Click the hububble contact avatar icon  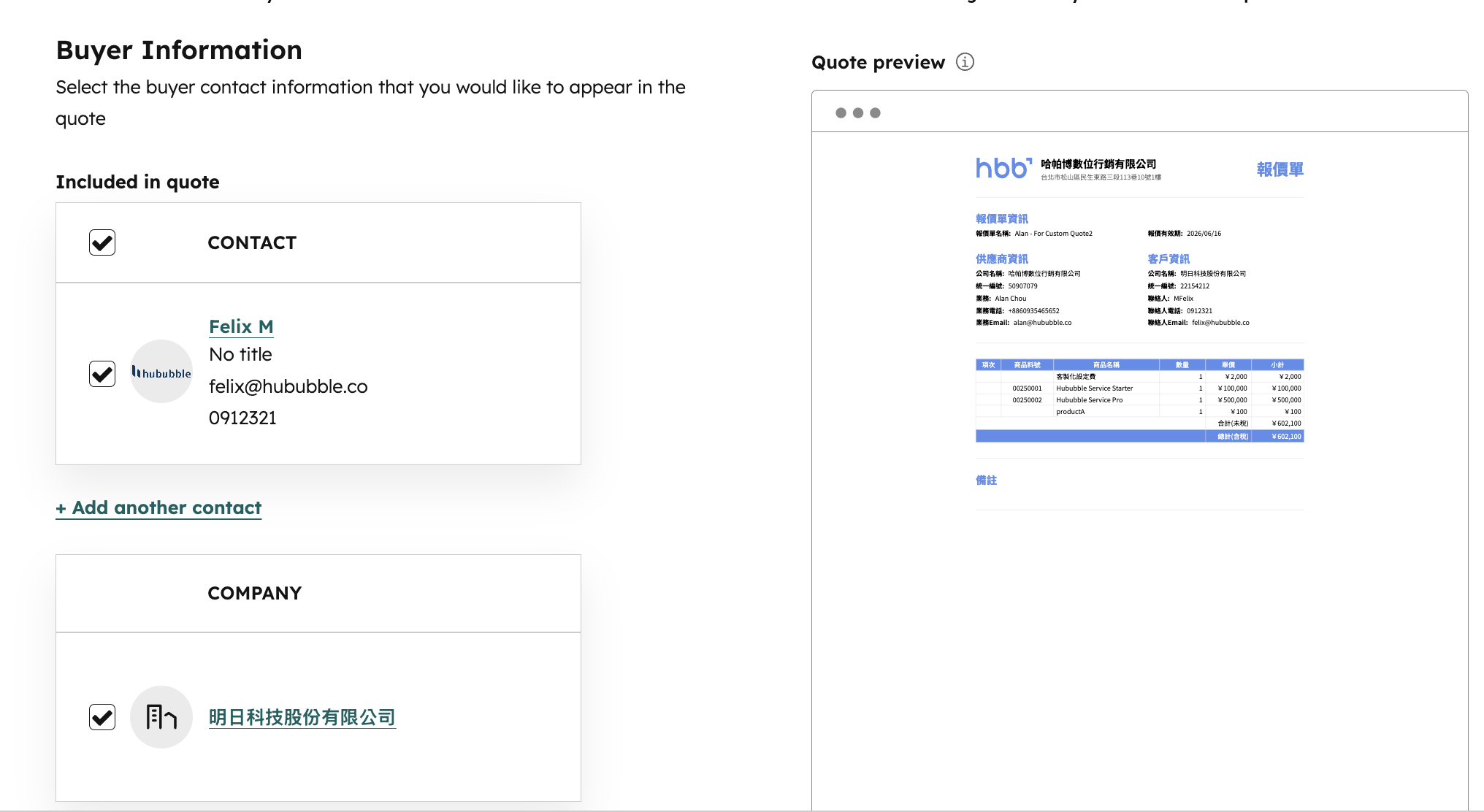161,372
